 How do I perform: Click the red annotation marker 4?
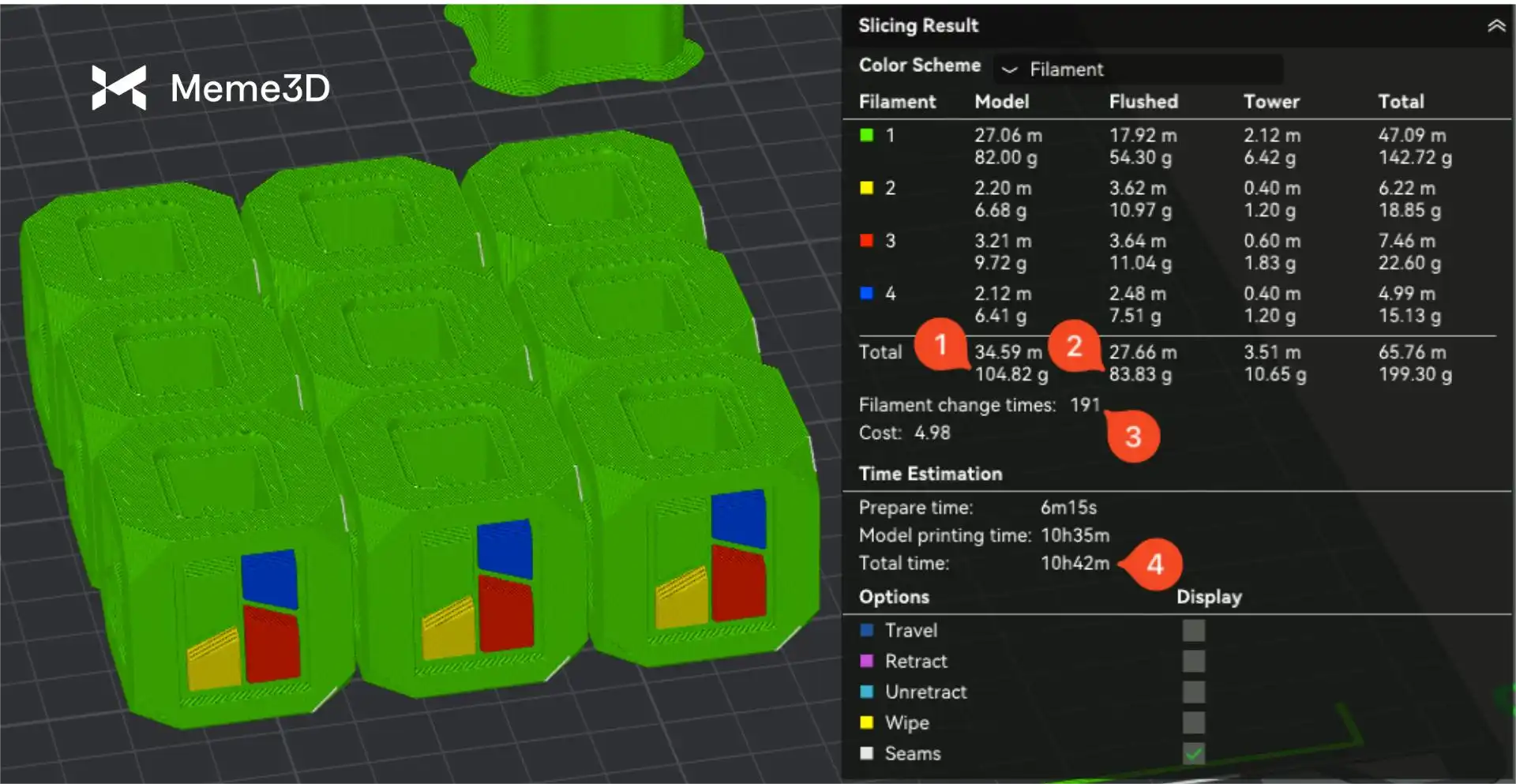[1155, 564]
